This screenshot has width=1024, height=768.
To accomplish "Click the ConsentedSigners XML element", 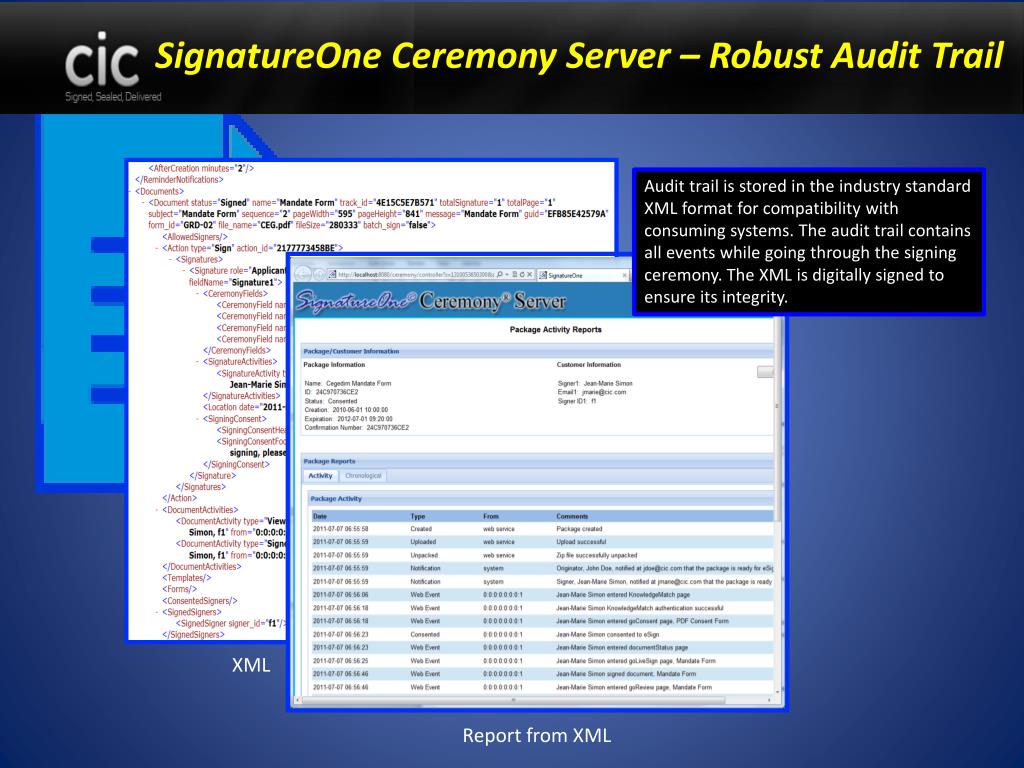I will (x=200, y=601).
